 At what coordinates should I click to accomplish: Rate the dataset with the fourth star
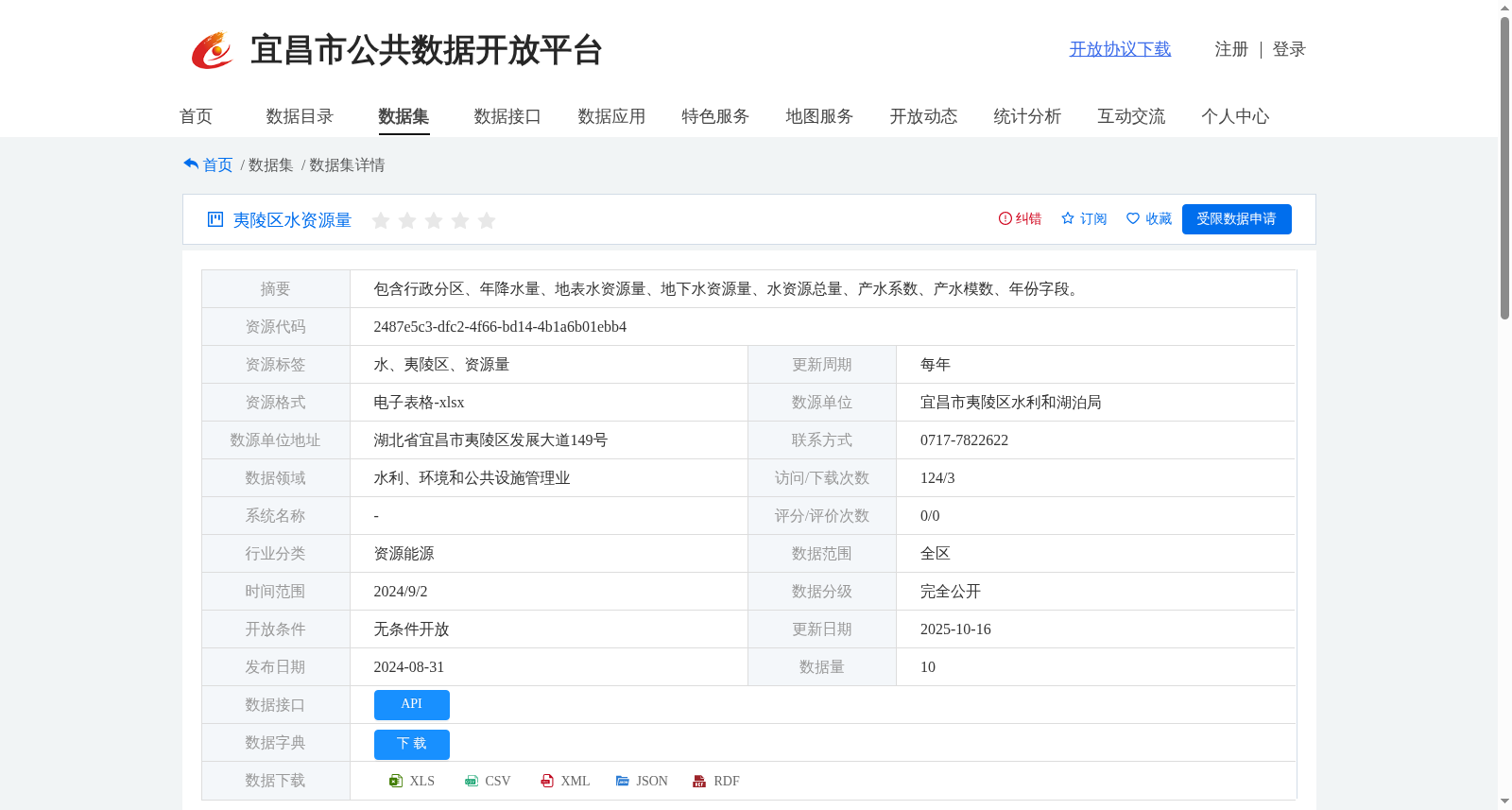coord(460,220)
